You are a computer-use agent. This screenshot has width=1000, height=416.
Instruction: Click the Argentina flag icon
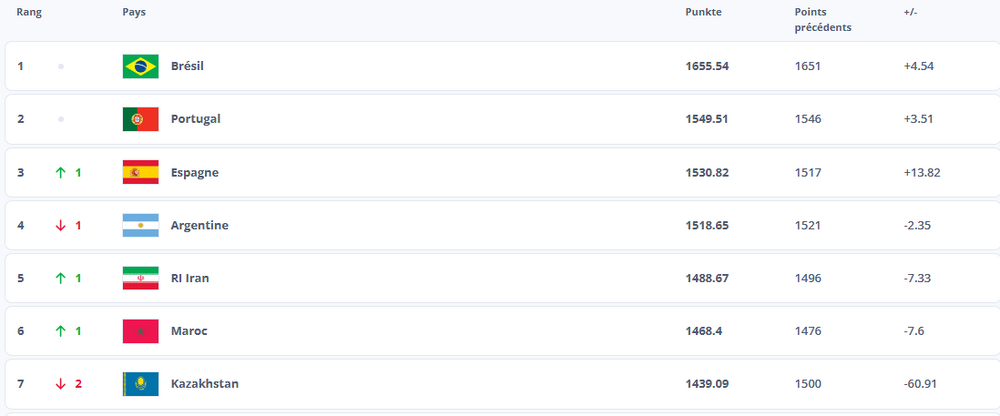click(140, 225)
